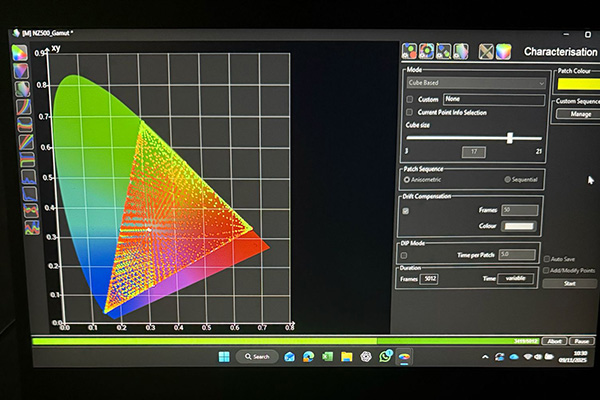The height and width of the screenshot is (400, 600).
Task: Click the Cube size slider handle
Action: pyautogui.click(x=510, y=138)
